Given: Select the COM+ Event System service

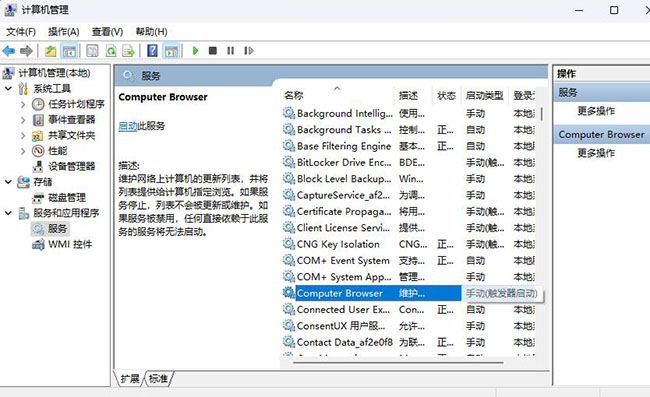Looking at the screenshot, I should point(408,261).
